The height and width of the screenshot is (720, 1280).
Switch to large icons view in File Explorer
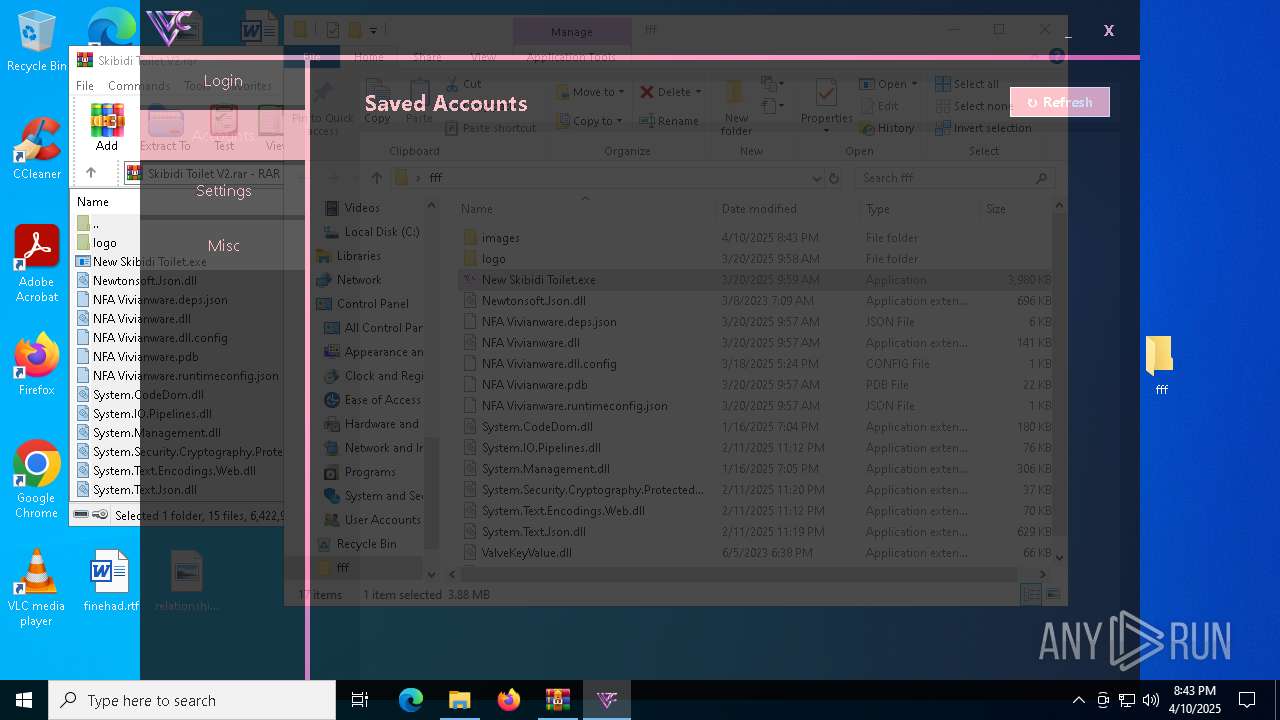point(1052,594)
